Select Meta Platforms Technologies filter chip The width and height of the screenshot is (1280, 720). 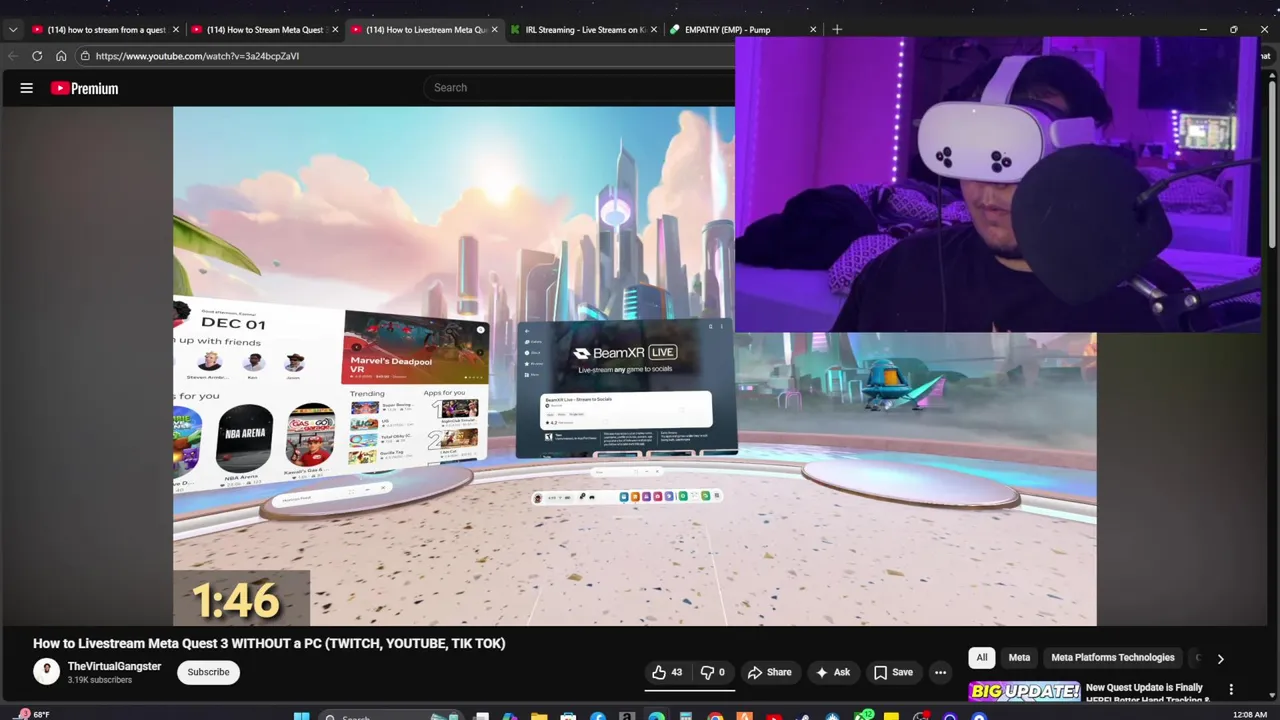click(x=1113, y=657)
